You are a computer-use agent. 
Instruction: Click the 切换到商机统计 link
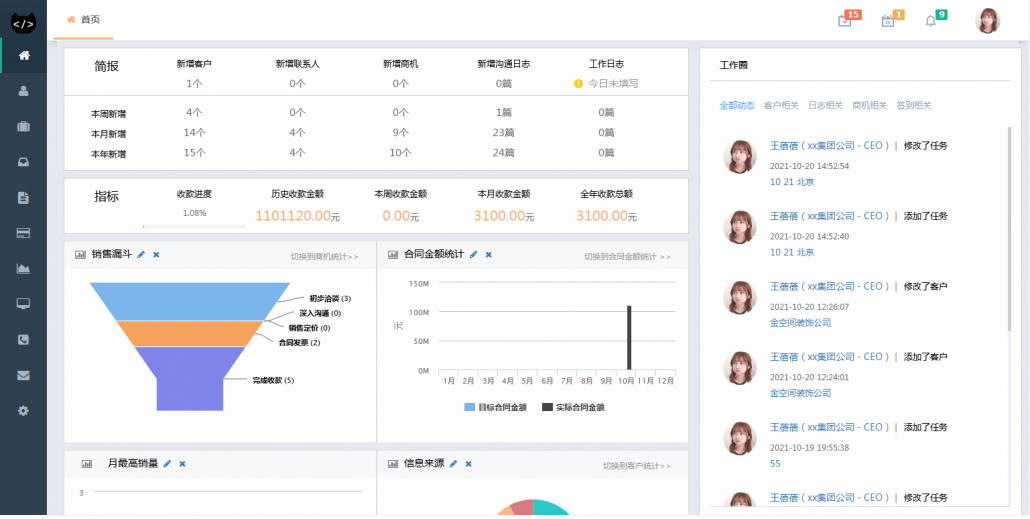(324, 257)
